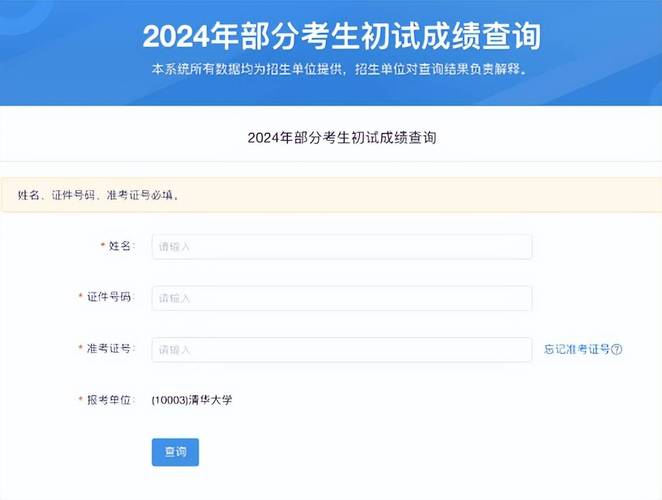Screen dimensions: 662x500
Task: Focus the 证件号码 input field
Action: (342, 298)
